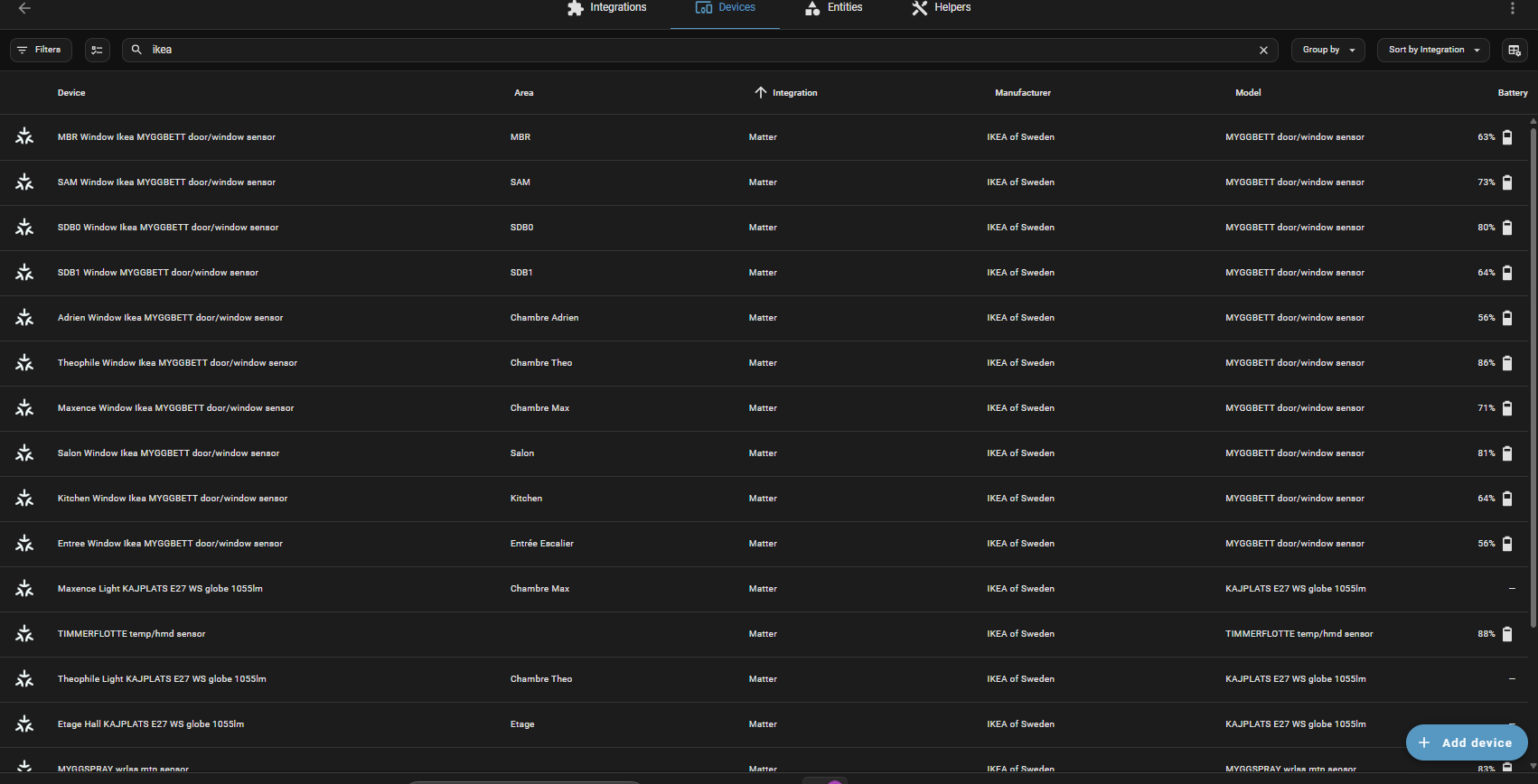Image resolution: width=1538 pixels, height=784 pixels.
Task: Click Matter icon for SDB1 Window sensor
Action: pyautogui.click(x=24, y=272)
